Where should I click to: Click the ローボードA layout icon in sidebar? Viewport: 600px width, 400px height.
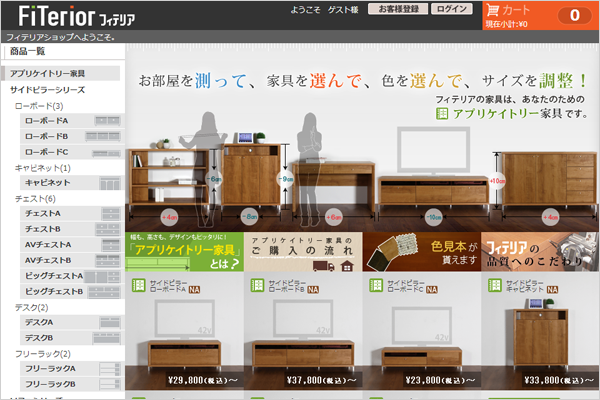coord(106,120)
